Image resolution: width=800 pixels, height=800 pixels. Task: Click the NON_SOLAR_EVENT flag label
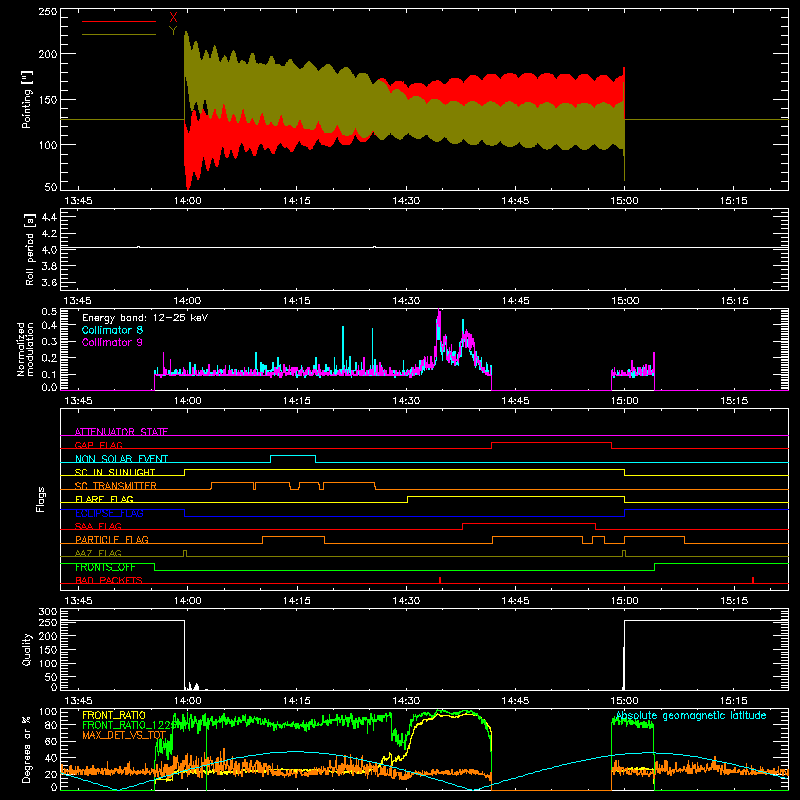pyautogui.click(x=121, y=459)
